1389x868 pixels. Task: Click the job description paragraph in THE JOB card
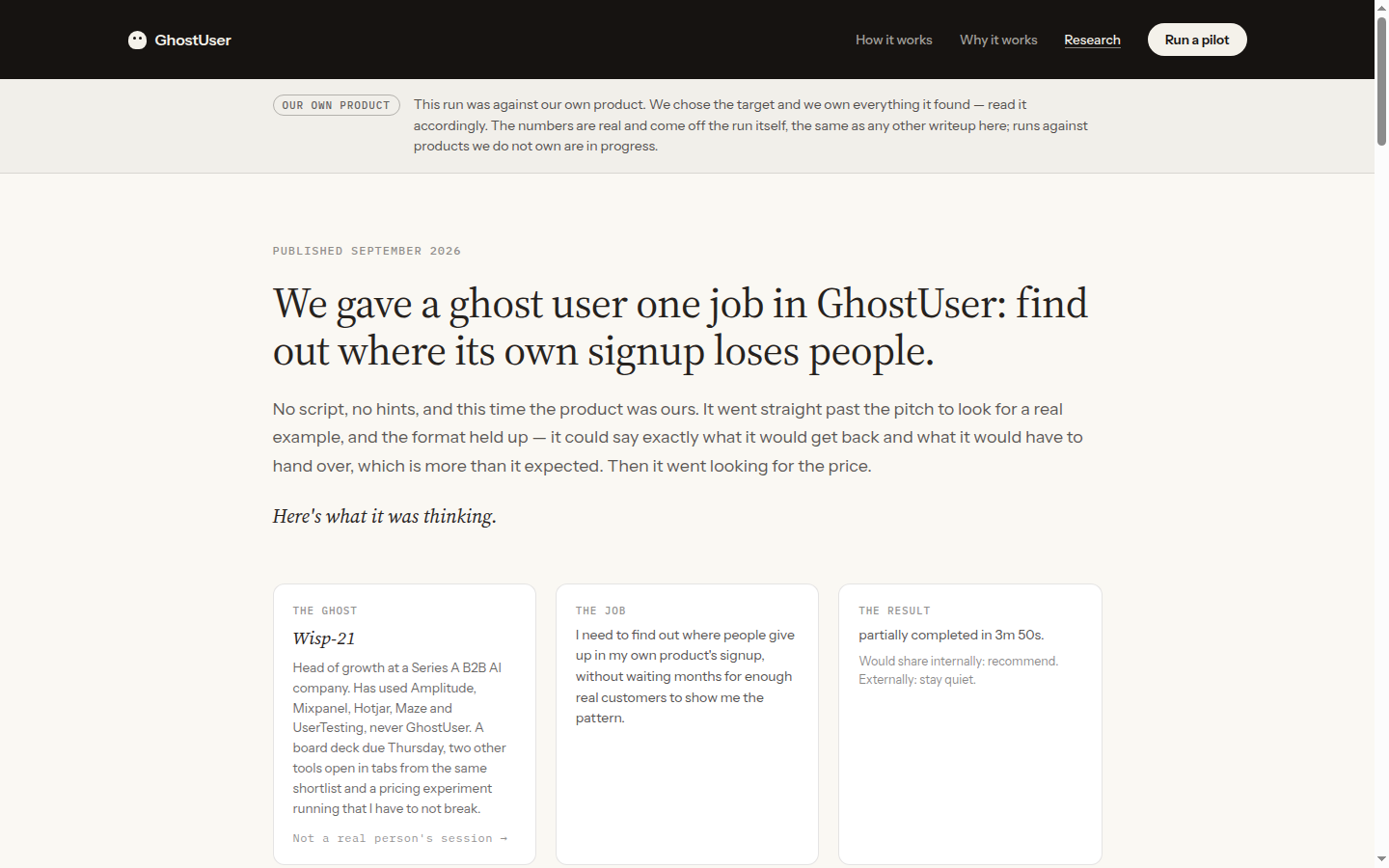(x=685, y=676)
